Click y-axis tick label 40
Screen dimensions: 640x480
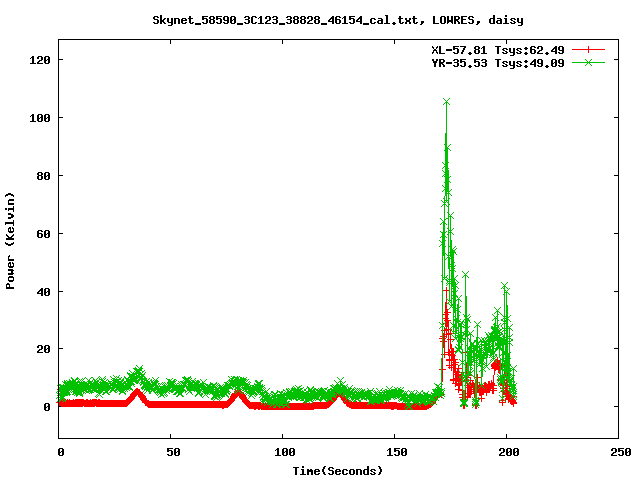(43, 292)
